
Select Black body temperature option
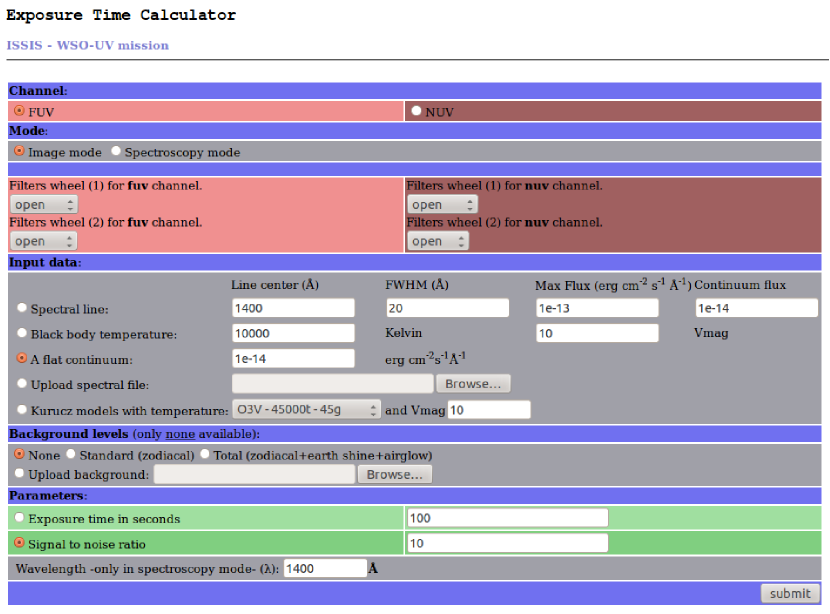click(x=22, y=333)
